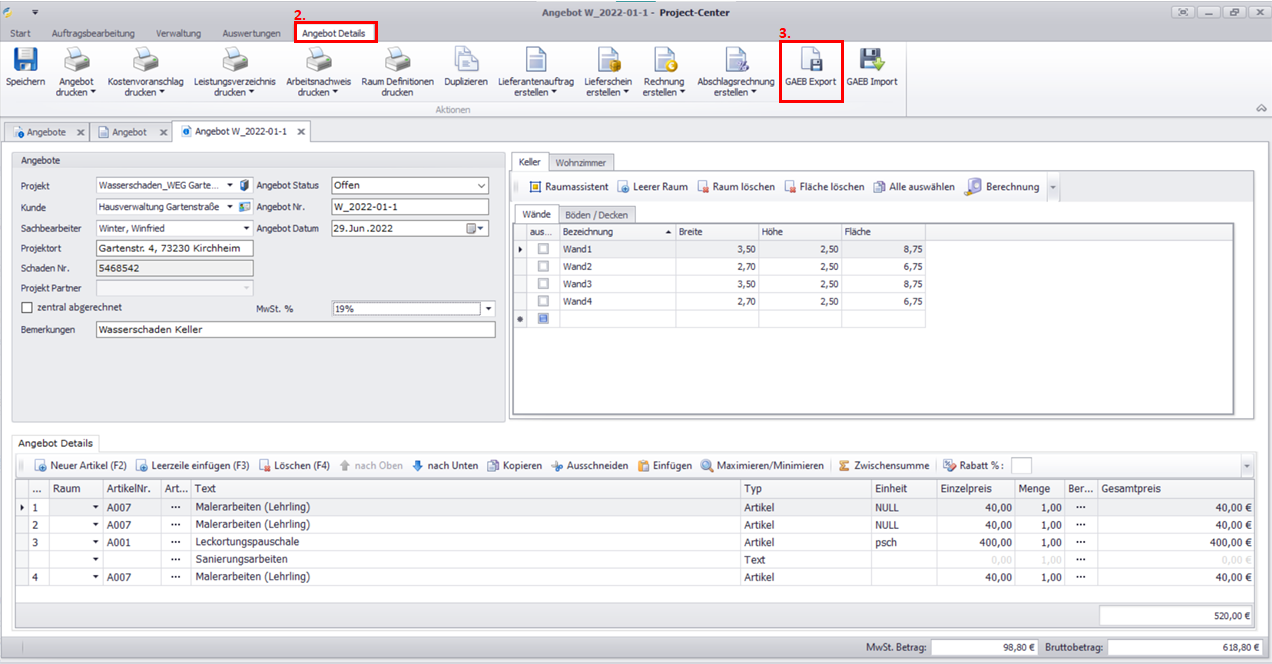Click the Rabatt % input box
This screenshot has width=1272, height=664.
1021,466
